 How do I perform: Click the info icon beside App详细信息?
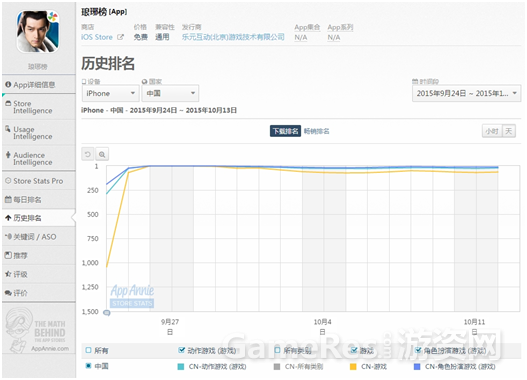click(8, 84)
